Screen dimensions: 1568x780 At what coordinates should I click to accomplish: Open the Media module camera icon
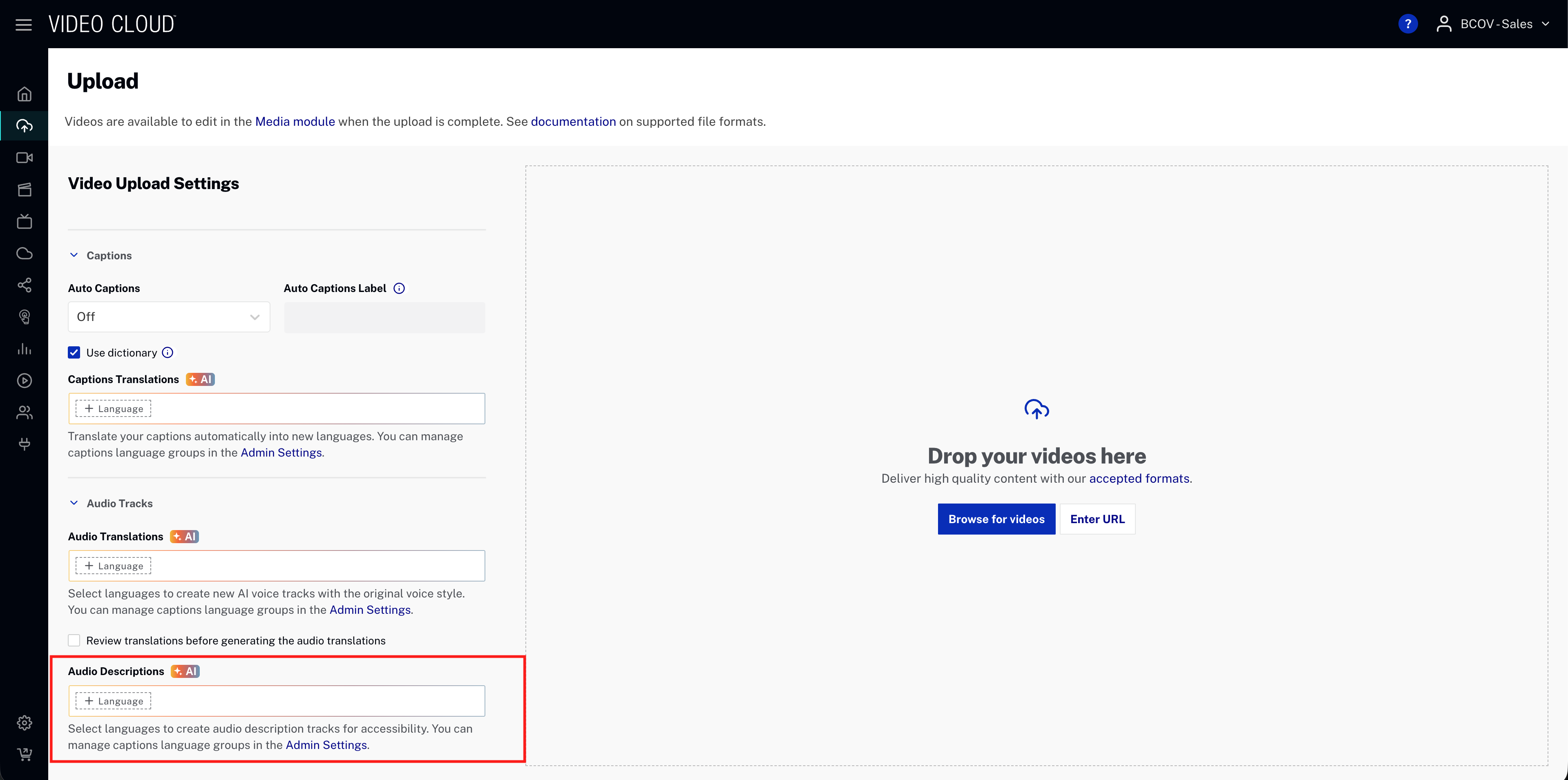[x=25, y=158]
